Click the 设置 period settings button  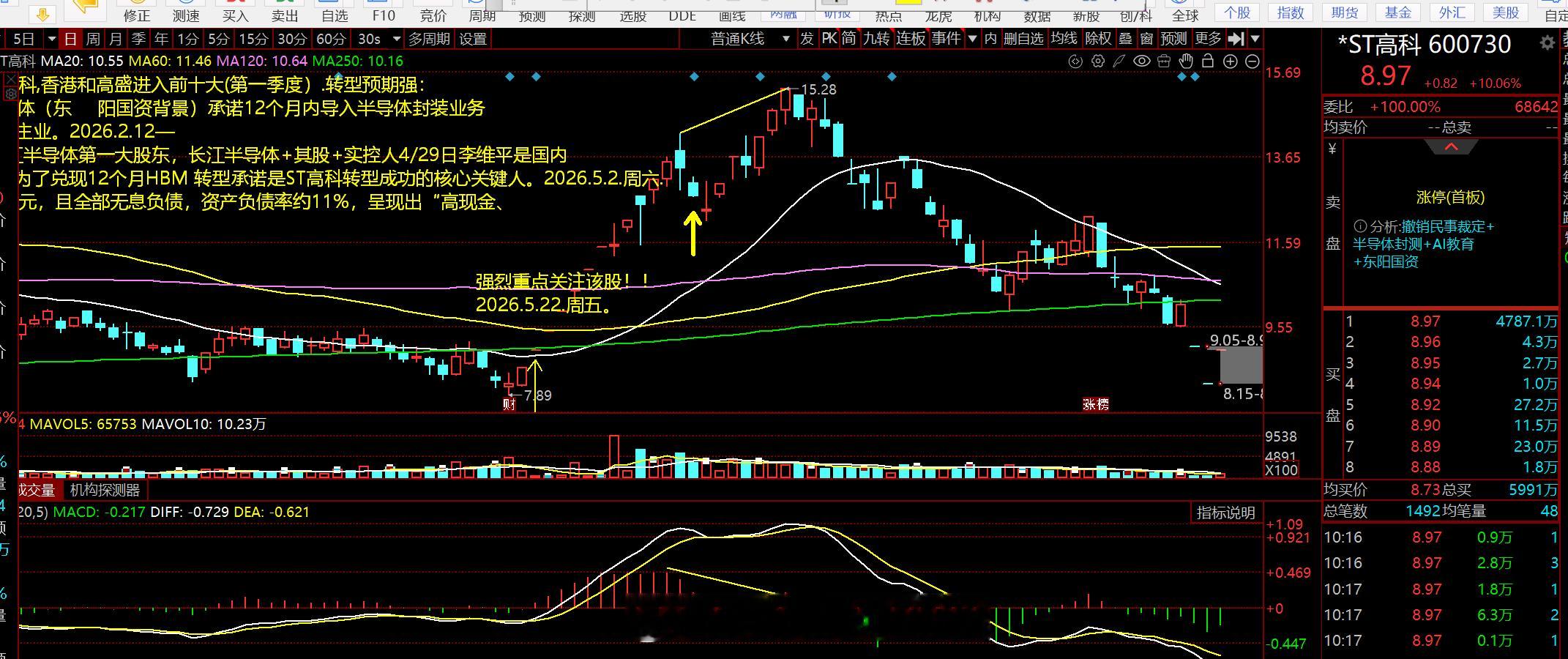click(x=474, y=39)
